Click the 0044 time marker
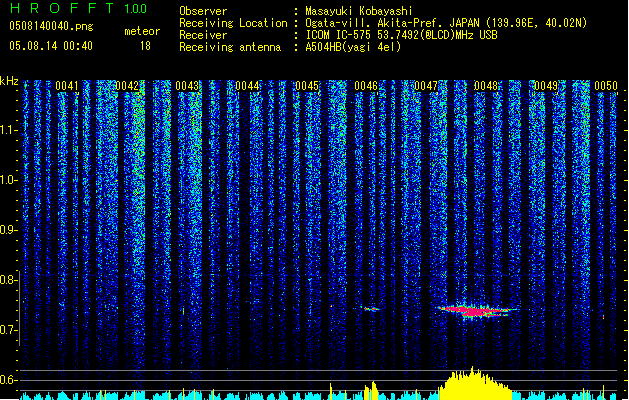This screenshot has height=400, width=629. [247, 86]
